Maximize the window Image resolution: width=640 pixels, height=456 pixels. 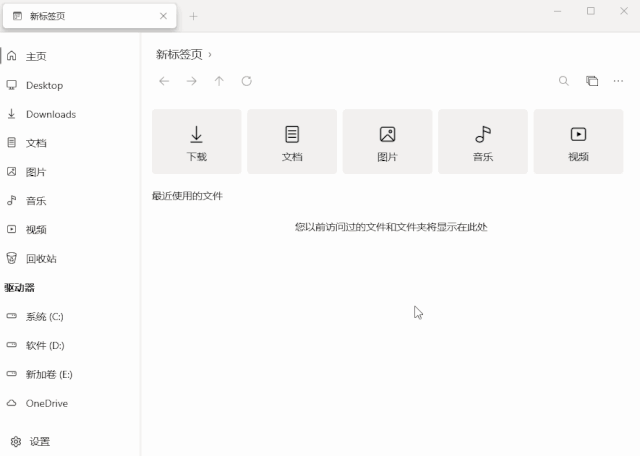tap(591, 11)
